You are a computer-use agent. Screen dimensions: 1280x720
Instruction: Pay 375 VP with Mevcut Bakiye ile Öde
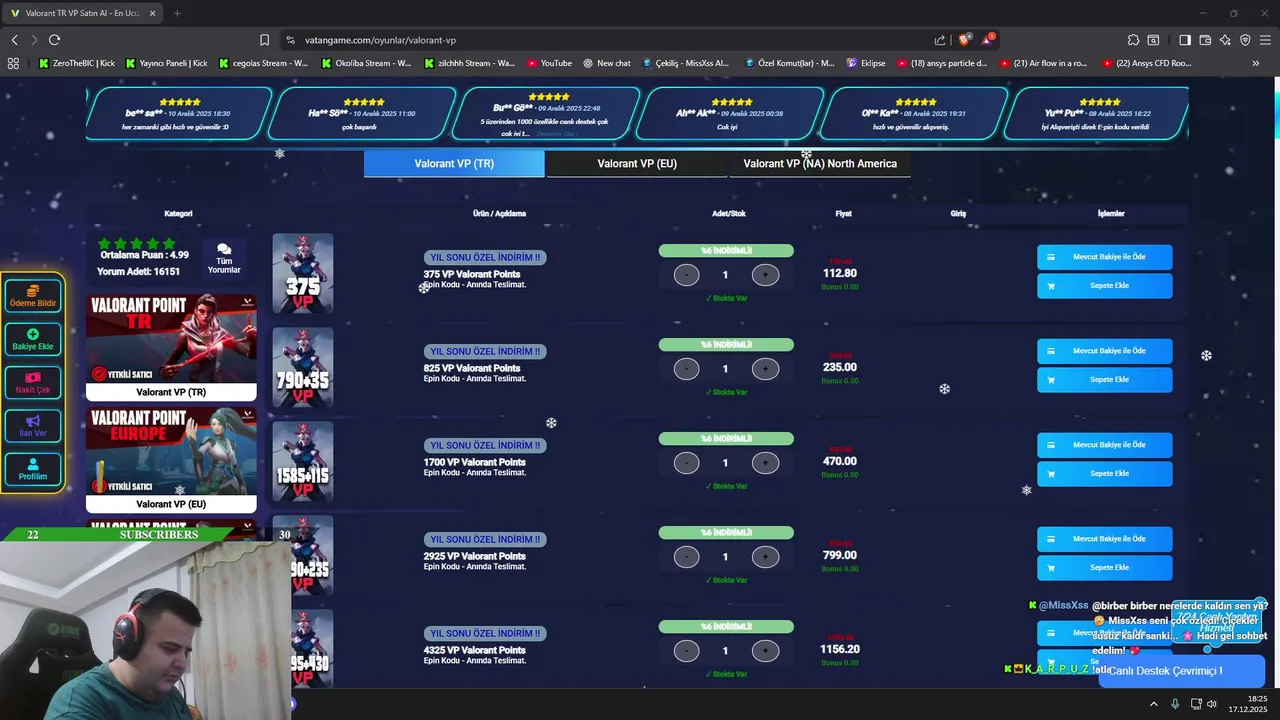pos(1104,257)
